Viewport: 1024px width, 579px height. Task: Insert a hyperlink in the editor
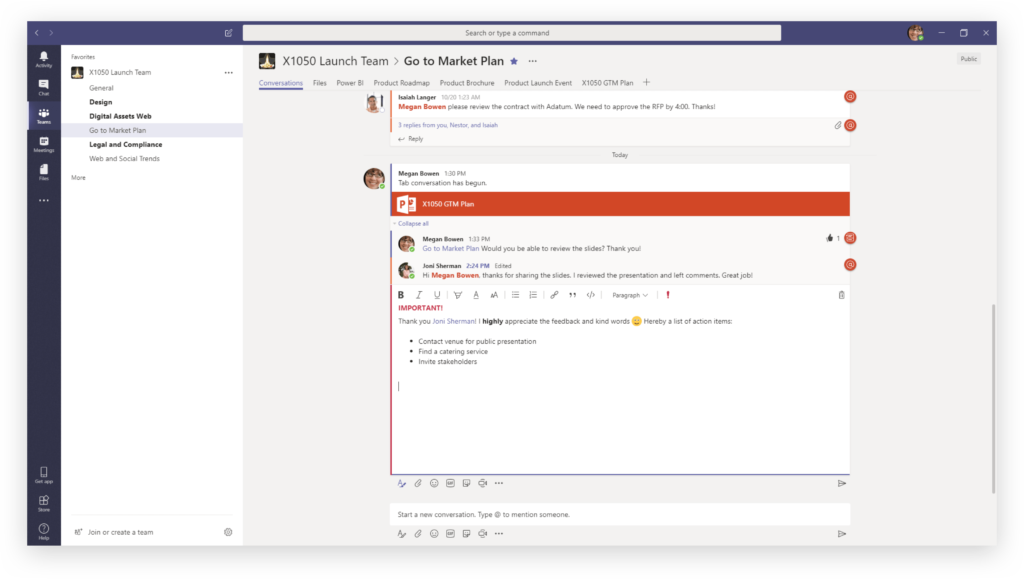tap(554, 295)
